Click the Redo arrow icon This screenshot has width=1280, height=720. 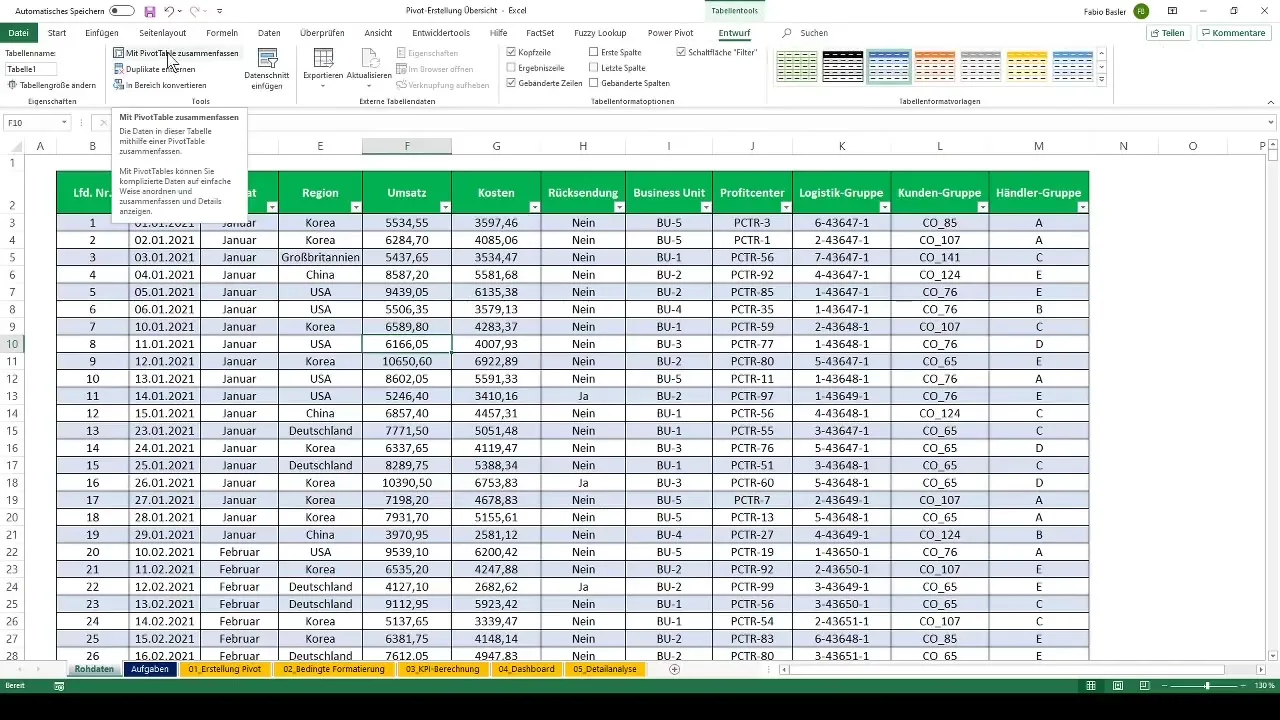click(x=195, y=11)
